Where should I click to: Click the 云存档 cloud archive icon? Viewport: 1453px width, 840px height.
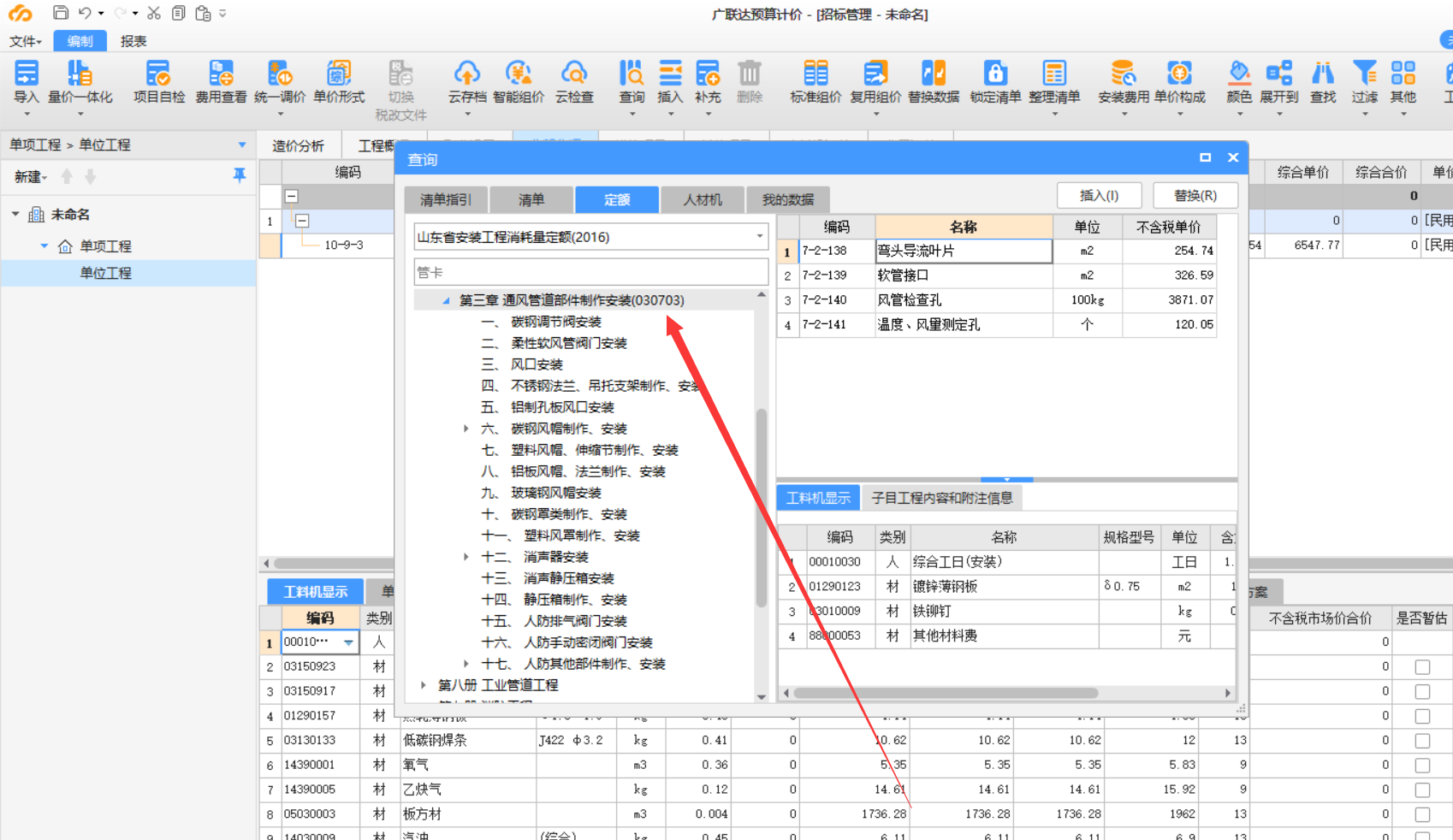pyautogui.click(x=467, y=74)
